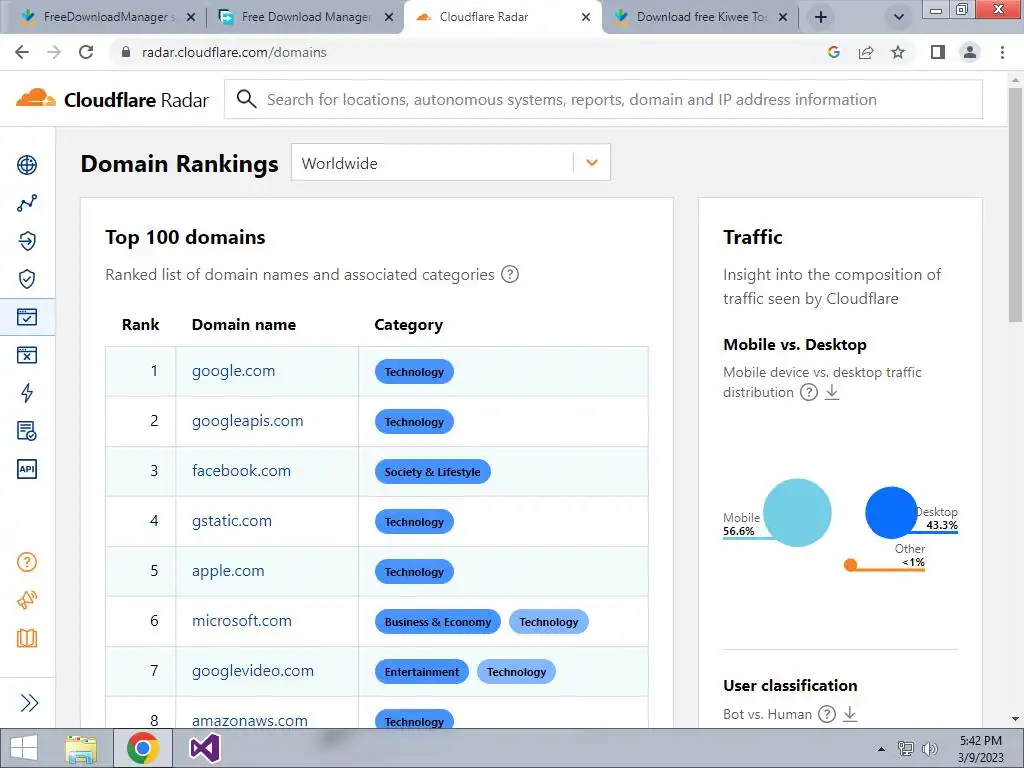Open the lightning bolt sidebar icon

pyautogui.click(x=27, y=393)
